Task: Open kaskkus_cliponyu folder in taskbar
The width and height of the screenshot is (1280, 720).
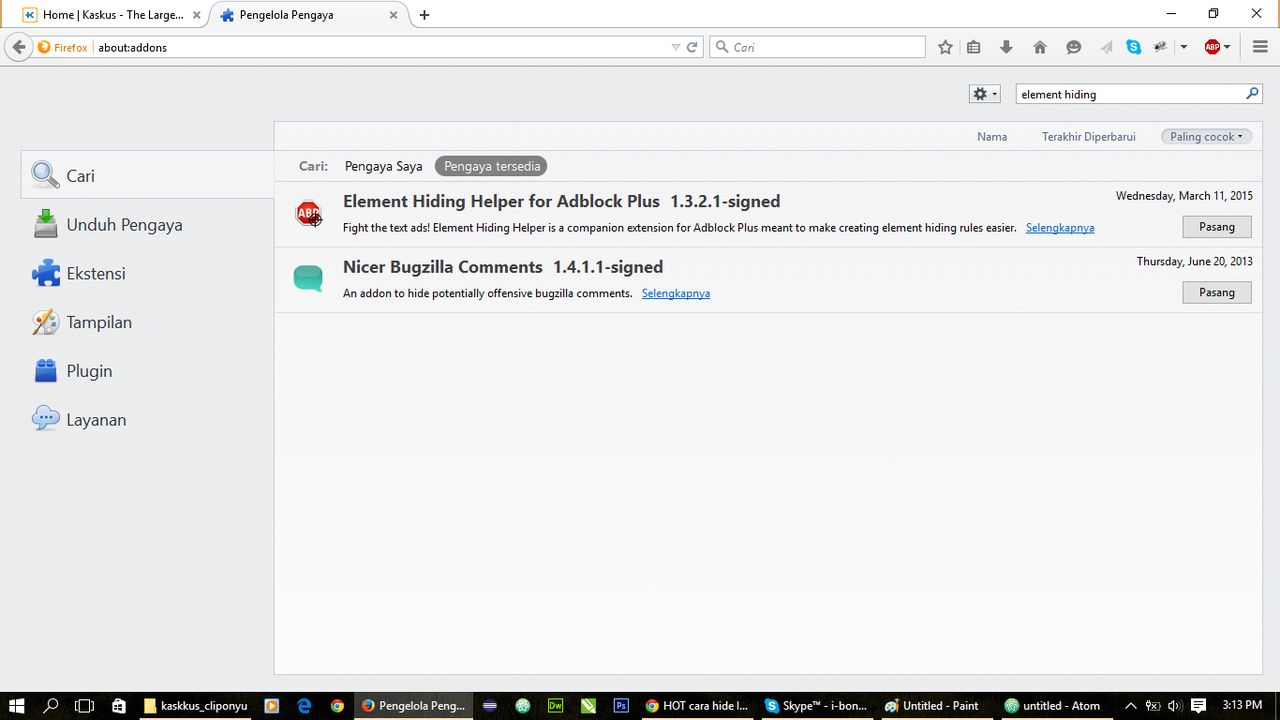Action: pos(195,706)
